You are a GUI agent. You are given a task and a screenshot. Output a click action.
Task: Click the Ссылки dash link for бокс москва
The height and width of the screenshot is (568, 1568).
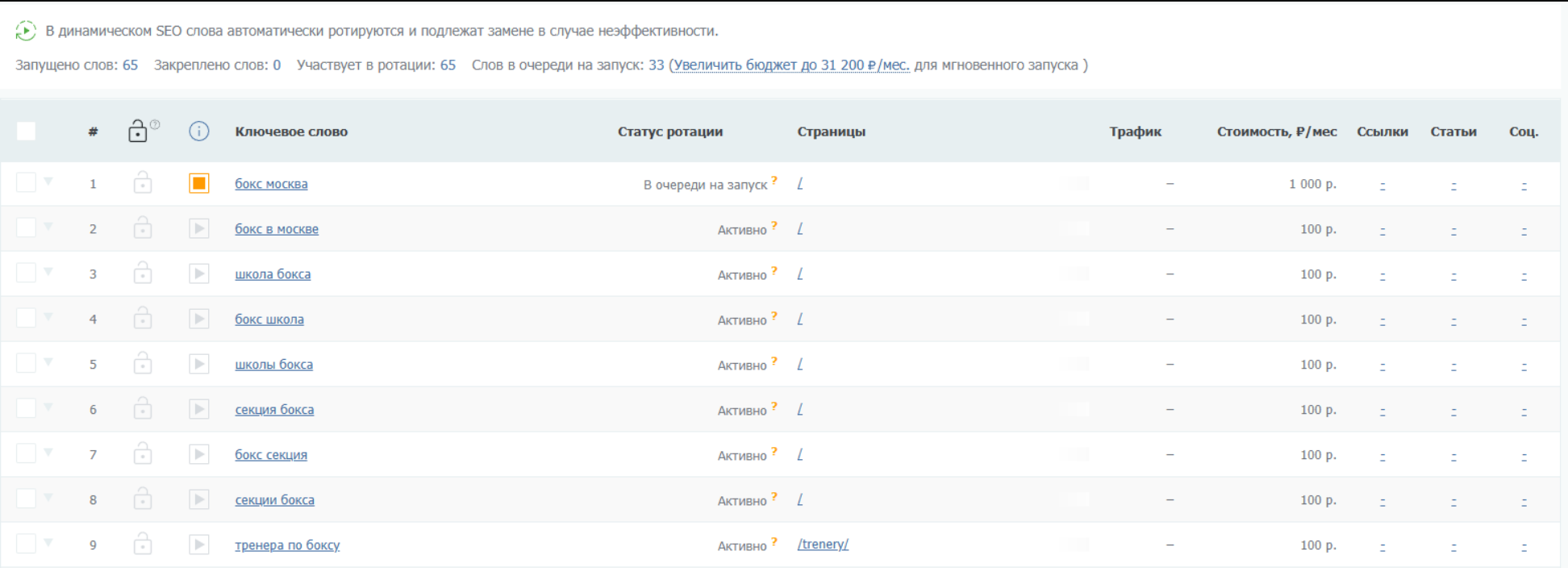pyautogui.click(x=1382, y=185)
